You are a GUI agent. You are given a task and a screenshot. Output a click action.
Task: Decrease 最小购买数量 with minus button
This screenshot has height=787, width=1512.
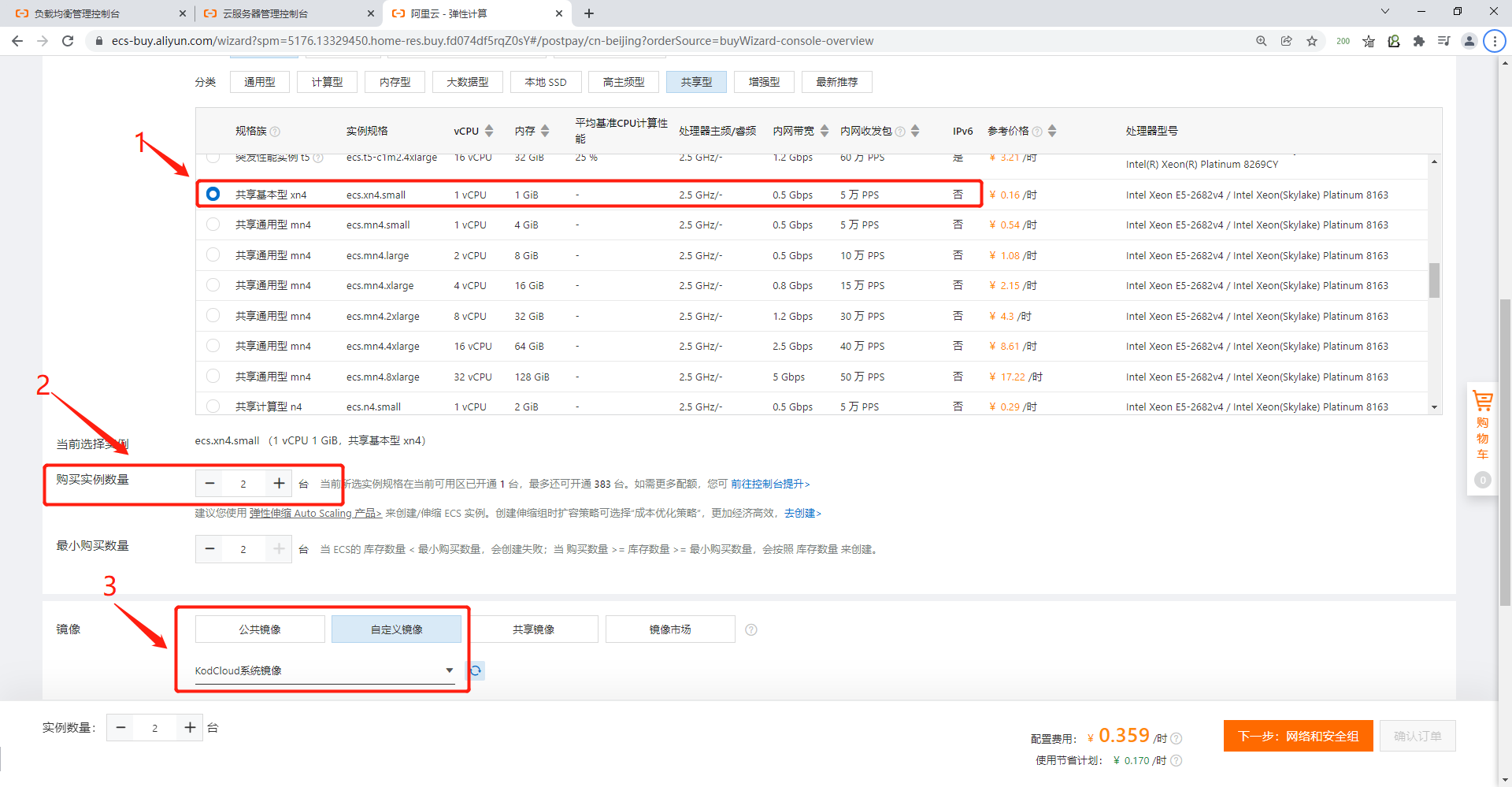pyautogui.click(x=209, y=549)
